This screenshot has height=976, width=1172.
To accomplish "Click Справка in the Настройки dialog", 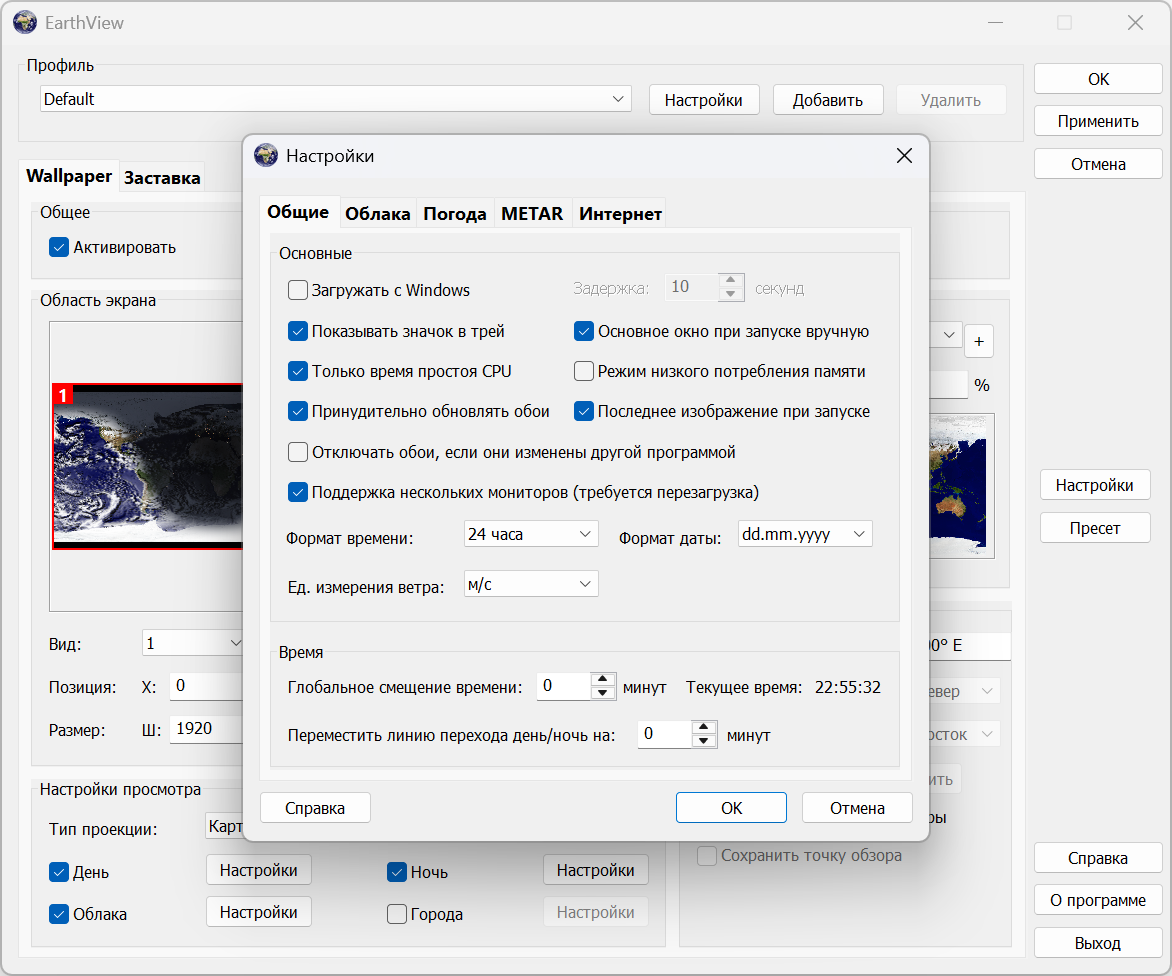I will click(315, 808).
